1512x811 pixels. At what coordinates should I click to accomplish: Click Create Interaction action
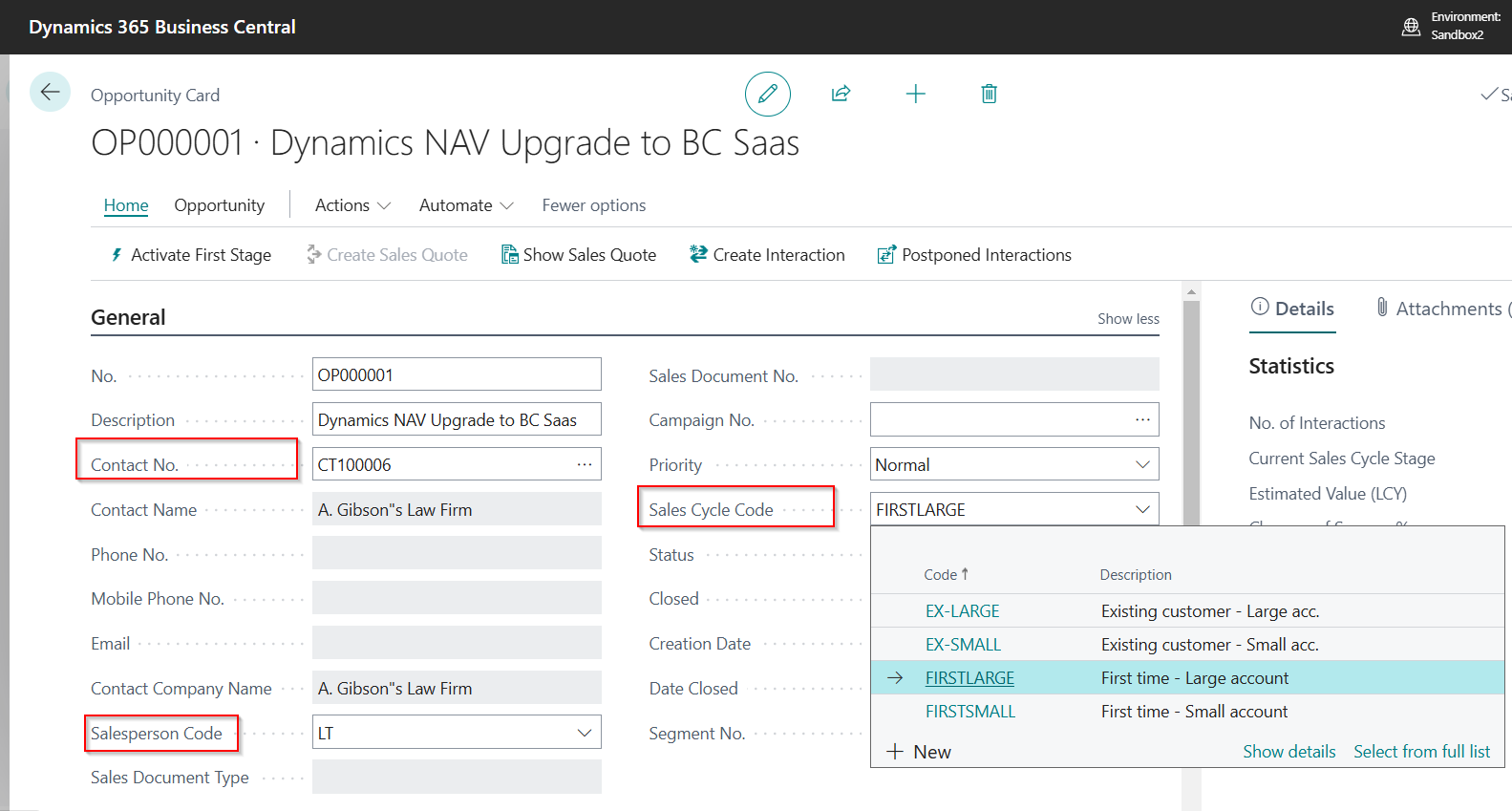click(767, 255)
